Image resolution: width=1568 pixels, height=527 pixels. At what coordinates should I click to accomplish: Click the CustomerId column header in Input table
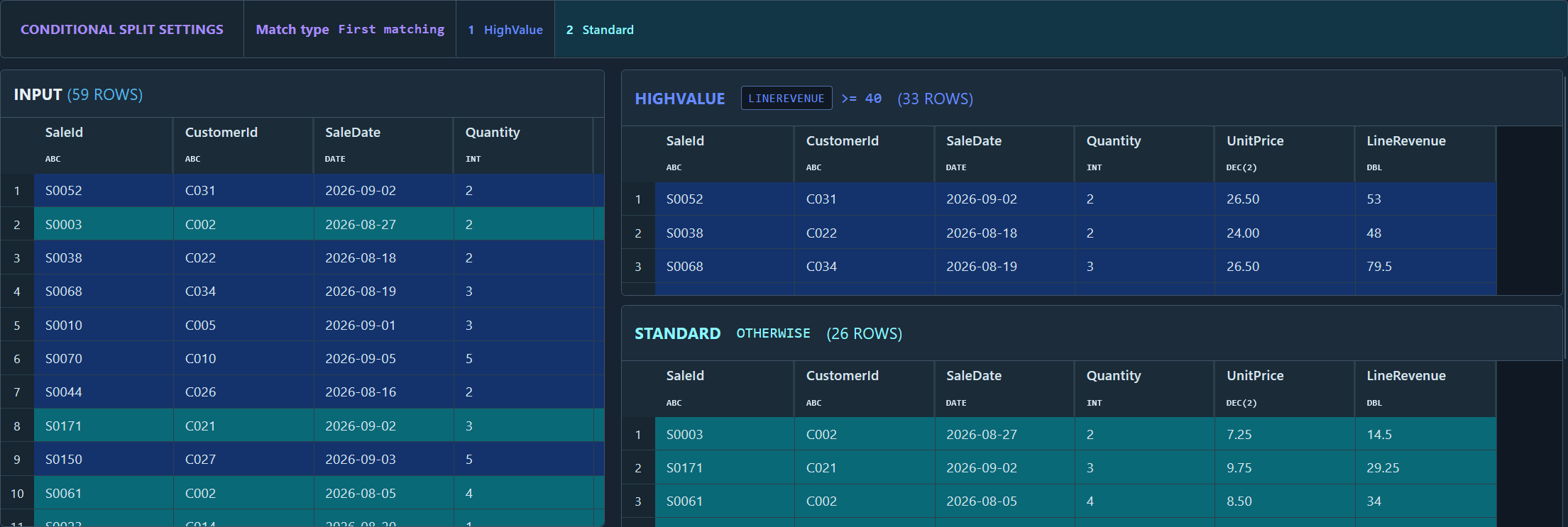point(243,145)
